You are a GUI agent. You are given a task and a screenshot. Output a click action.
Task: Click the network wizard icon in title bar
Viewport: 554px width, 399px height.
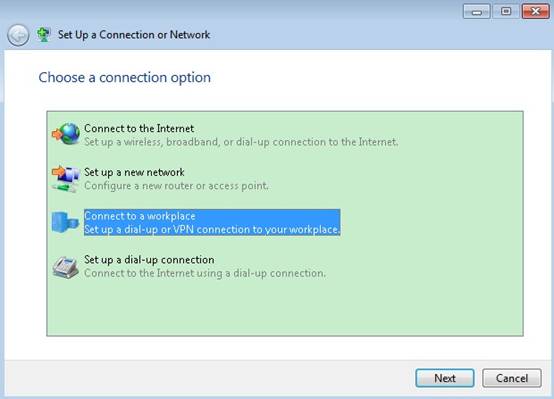tap(43, 35)
